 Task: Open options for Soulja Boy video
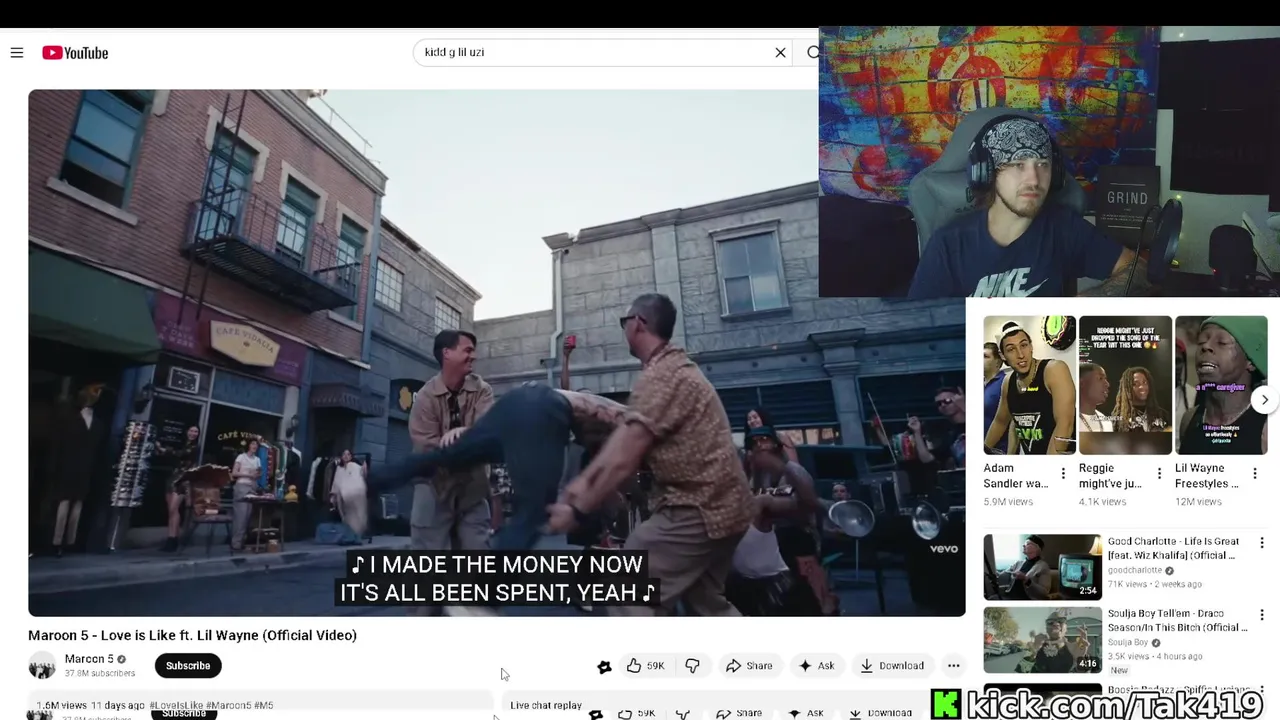pos(1262,615)
